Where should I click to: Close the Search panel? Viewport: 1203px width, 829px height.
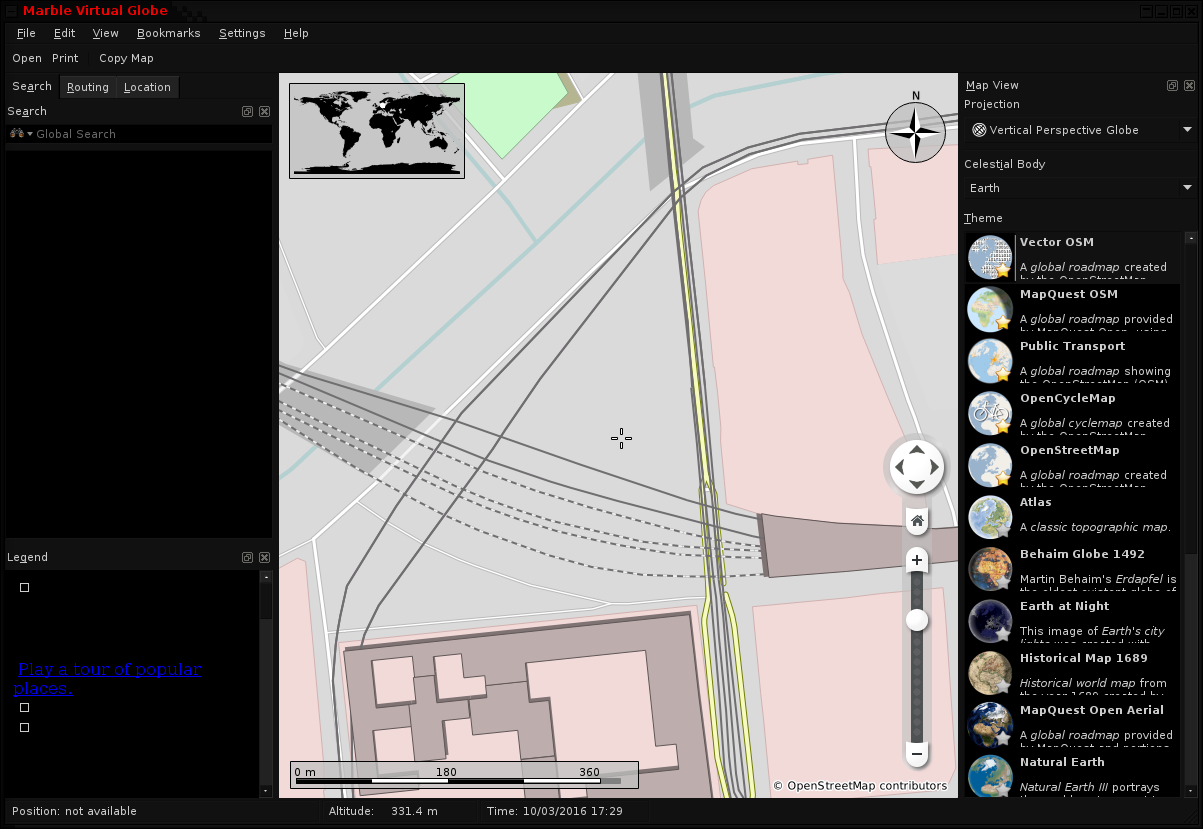click(264, 112)
